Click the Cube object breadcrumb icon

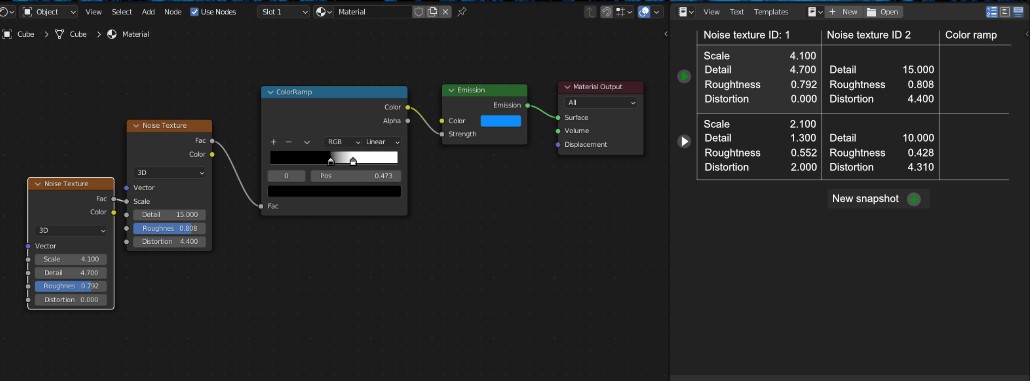coord(7,34)
